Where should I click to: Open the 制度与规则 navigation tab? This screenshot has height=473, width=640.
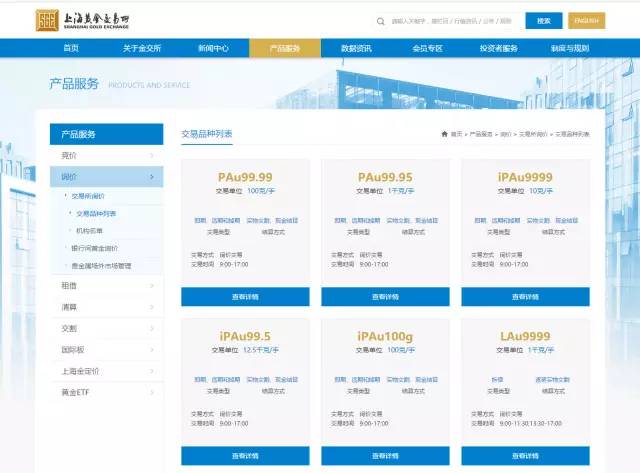[x=570, y=48]
